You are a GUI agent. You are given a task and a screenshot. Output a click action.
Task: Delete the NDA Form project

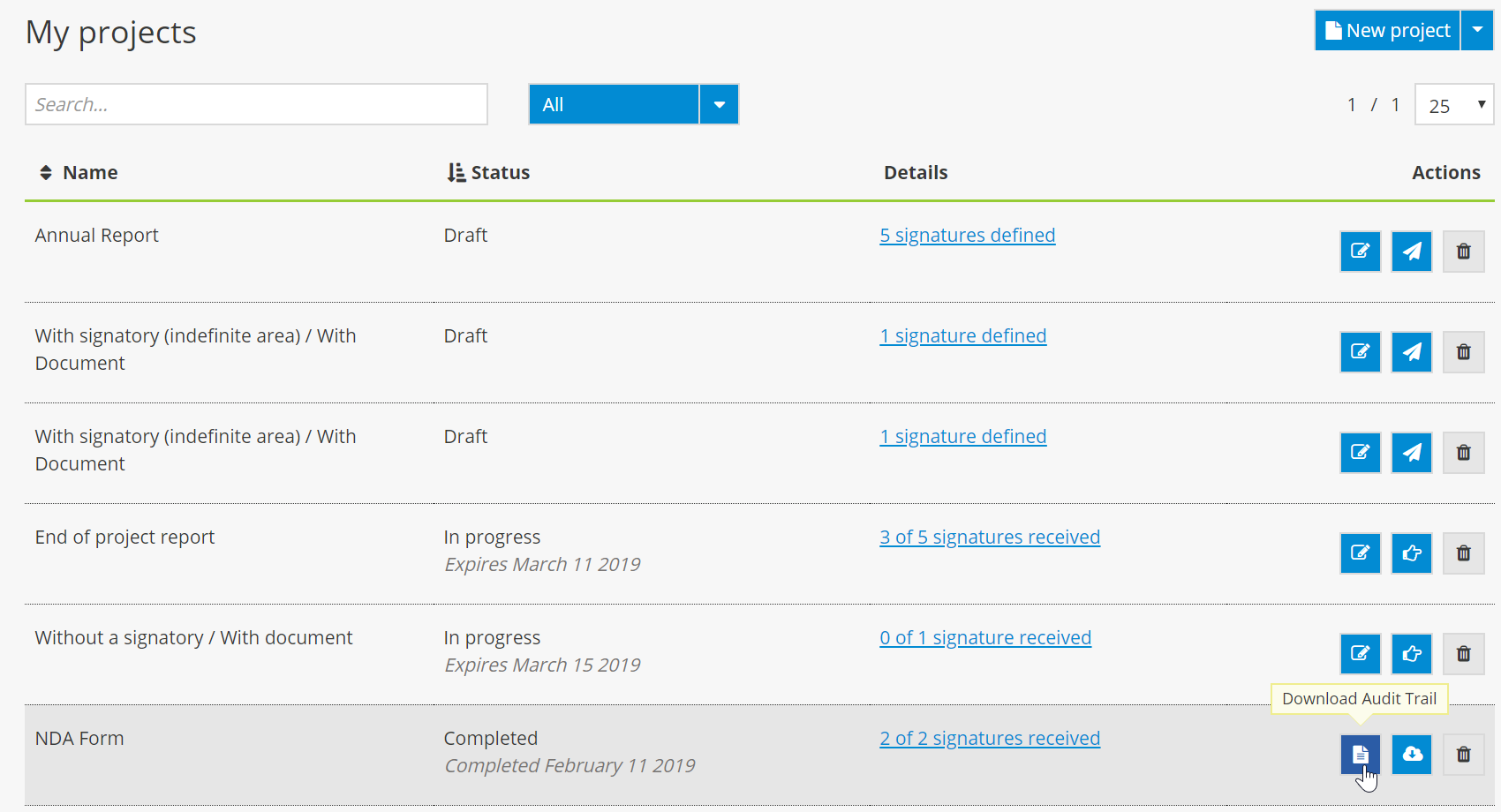1463,755
